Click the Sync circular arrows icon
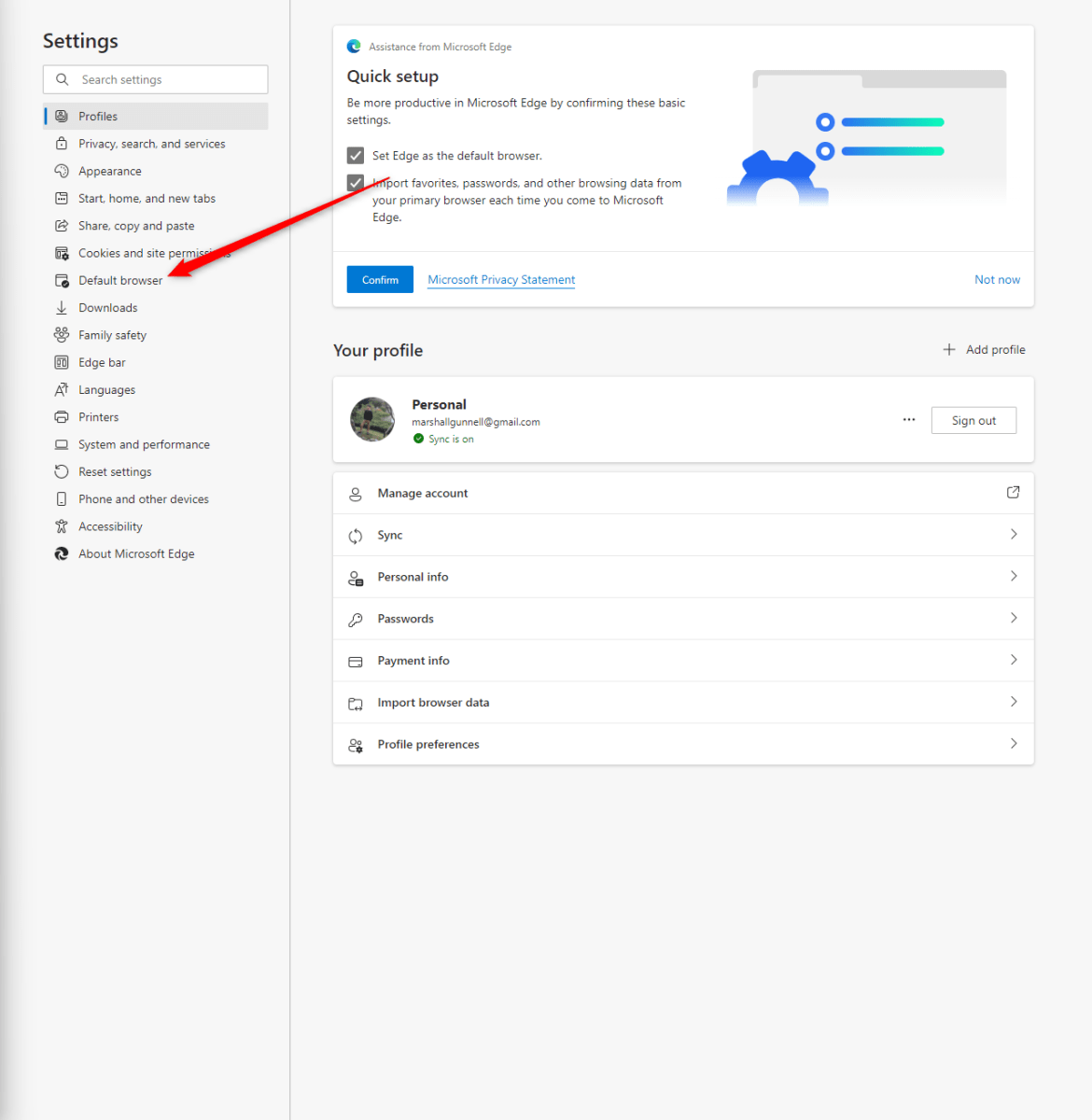1092x1120 pixels. 356,536
